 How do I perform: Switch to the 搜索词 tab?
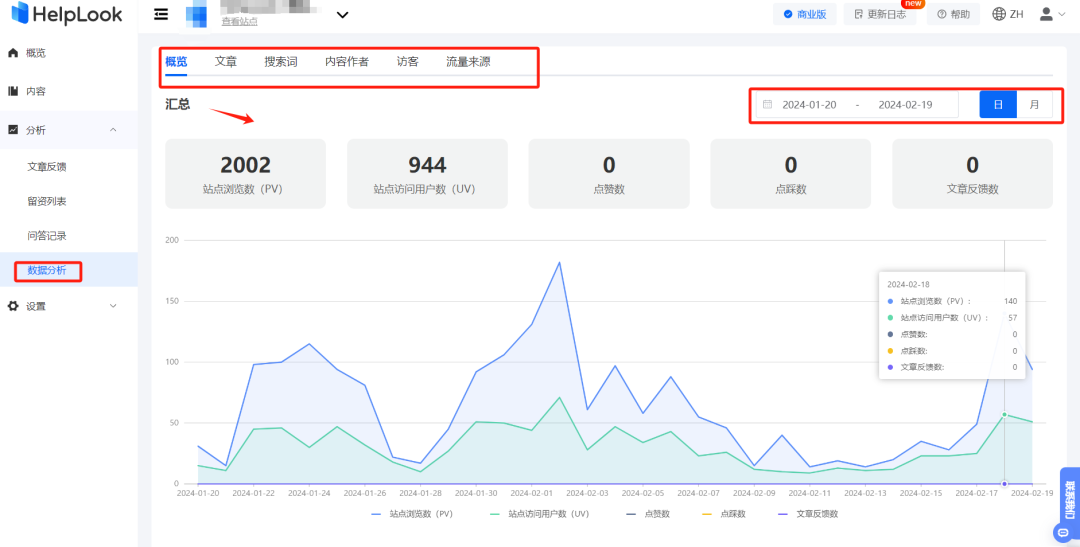pyautogui.click(x=281, y=62)
